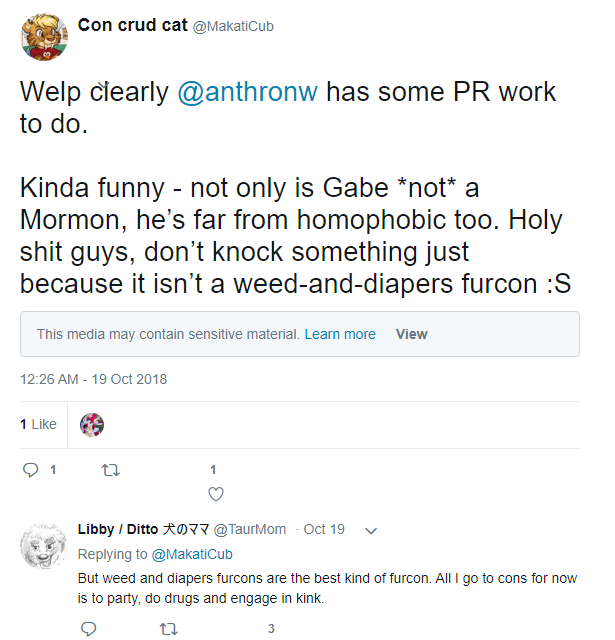Open the Oct 19 reply timestamp
The image size is (615, 640).
324,530
